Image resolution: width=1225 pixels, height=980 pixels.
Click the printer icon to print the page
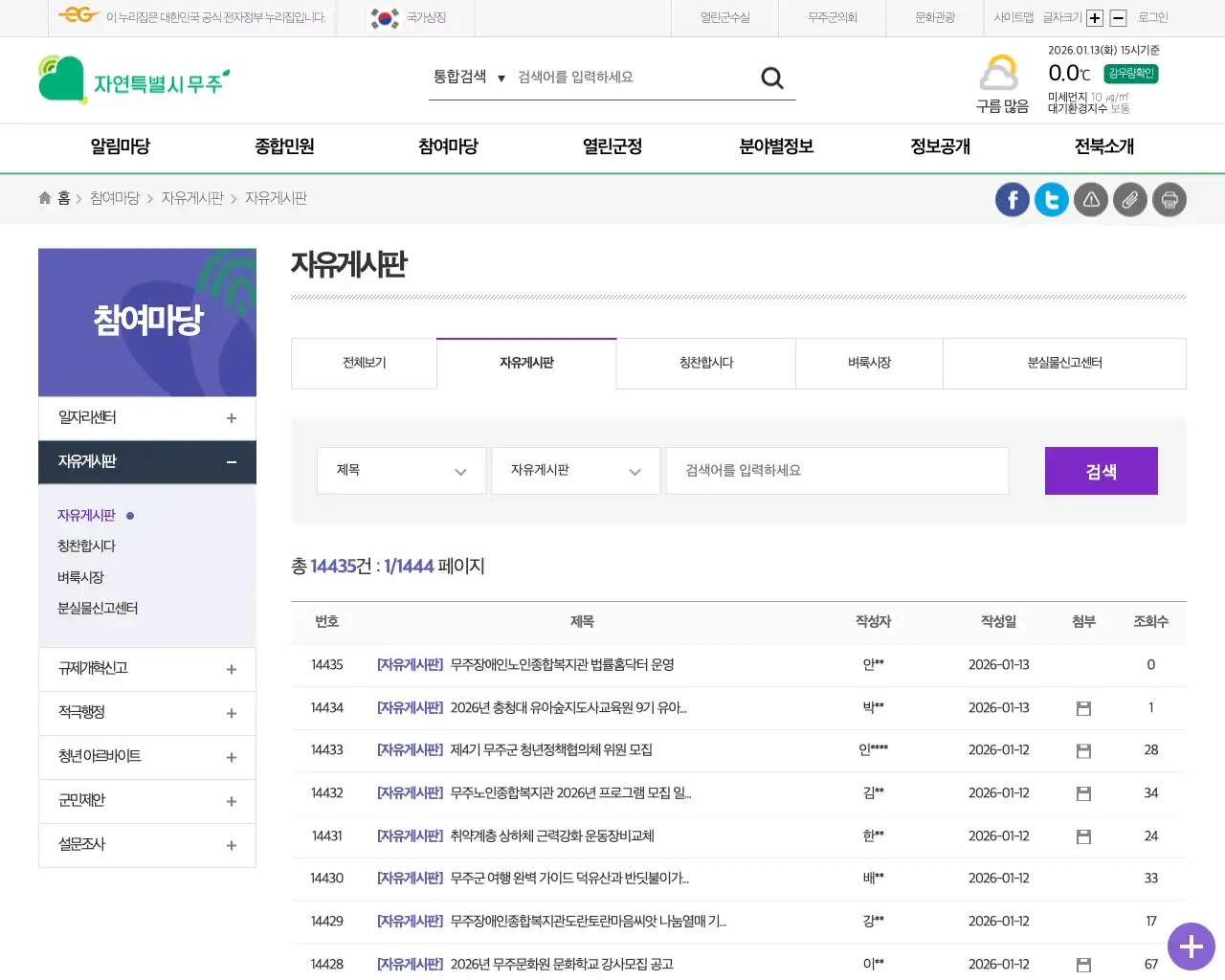click(x=1169, y=199)
